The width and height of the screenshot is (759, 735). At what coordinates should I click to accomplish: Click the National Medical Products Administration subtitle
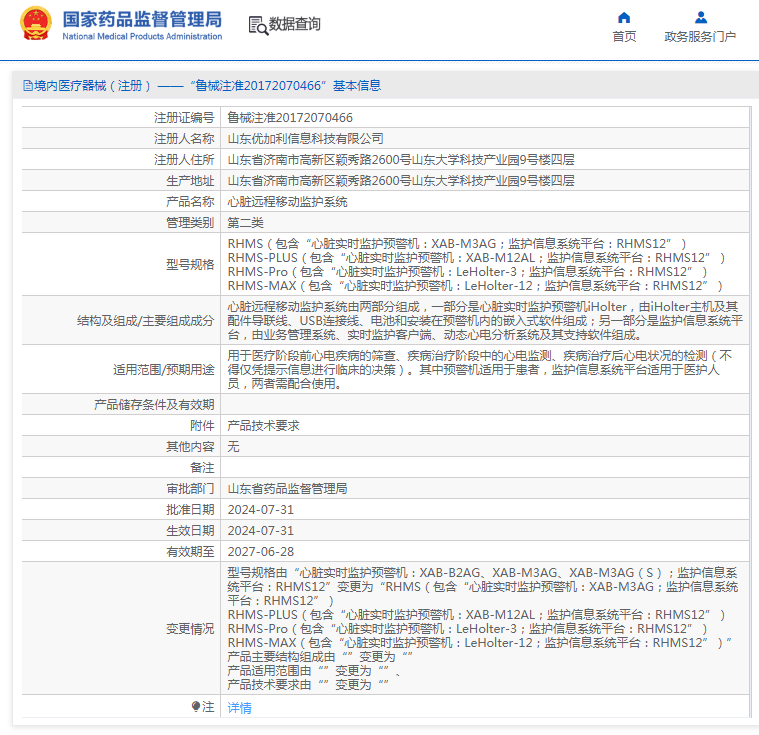click(x=142, y=36)
